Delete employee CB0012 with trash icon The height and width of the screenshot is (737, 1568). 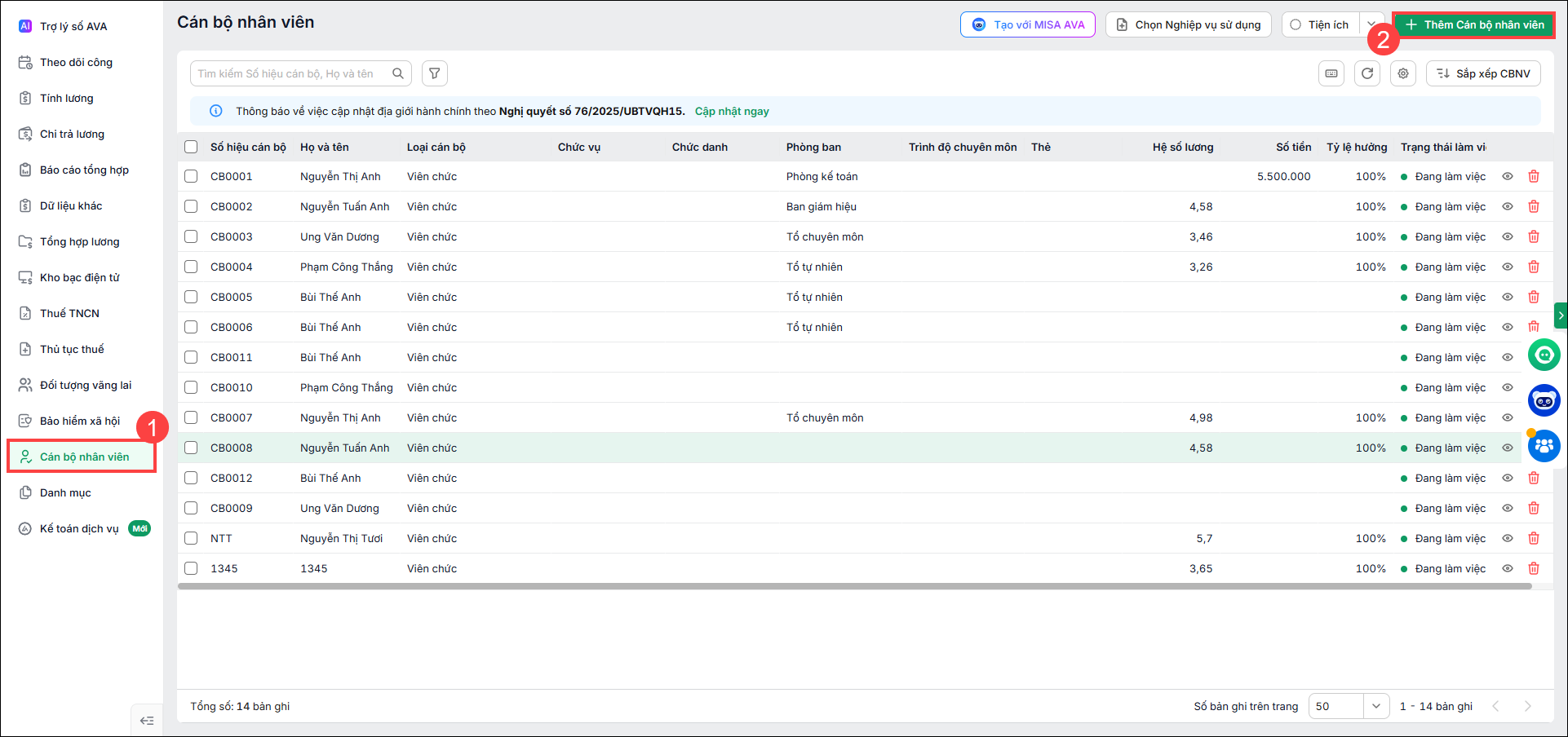coord(1534,478)
